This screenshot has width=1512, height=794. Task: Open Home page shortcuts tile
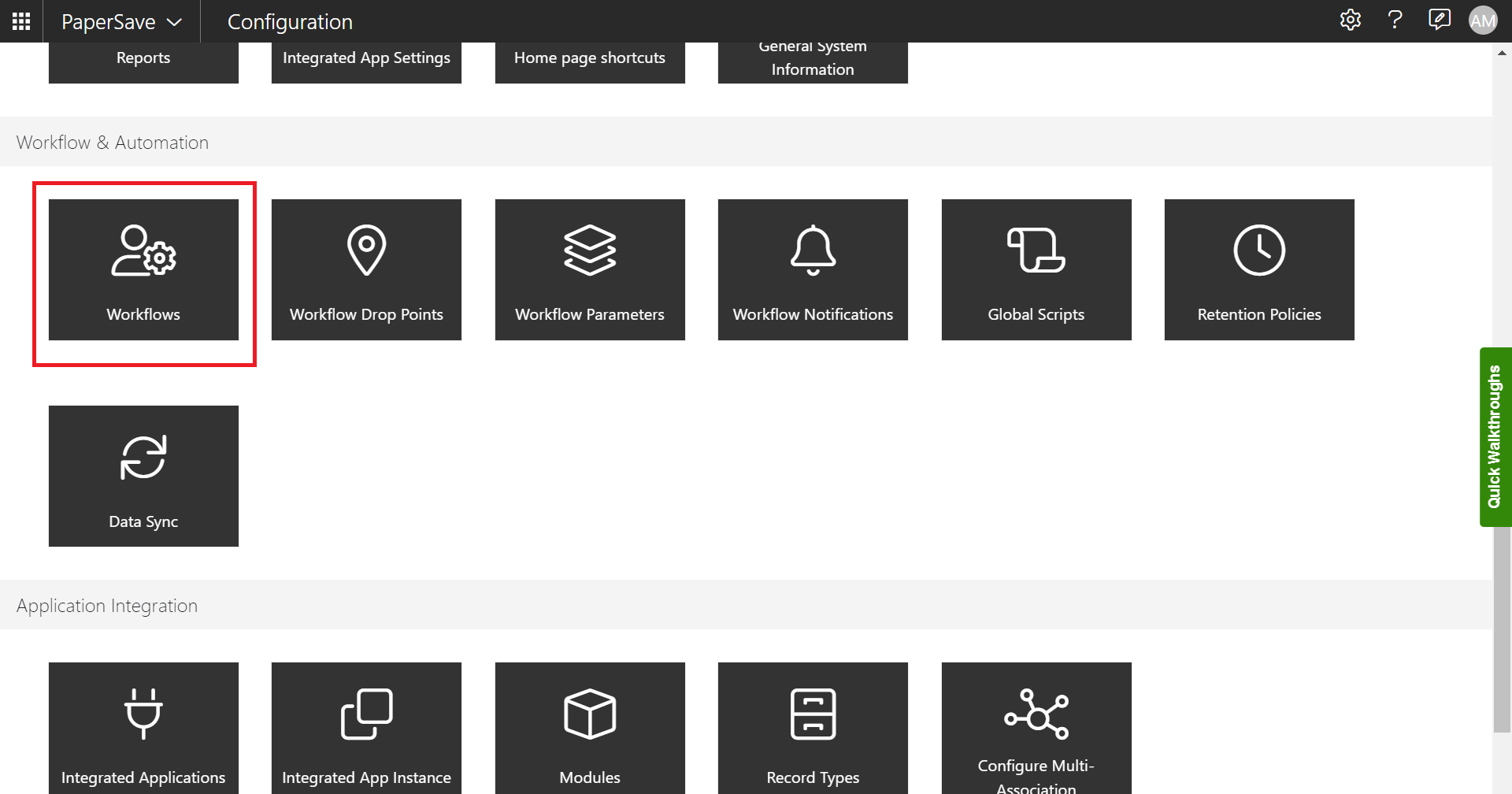tap(590, 62)
